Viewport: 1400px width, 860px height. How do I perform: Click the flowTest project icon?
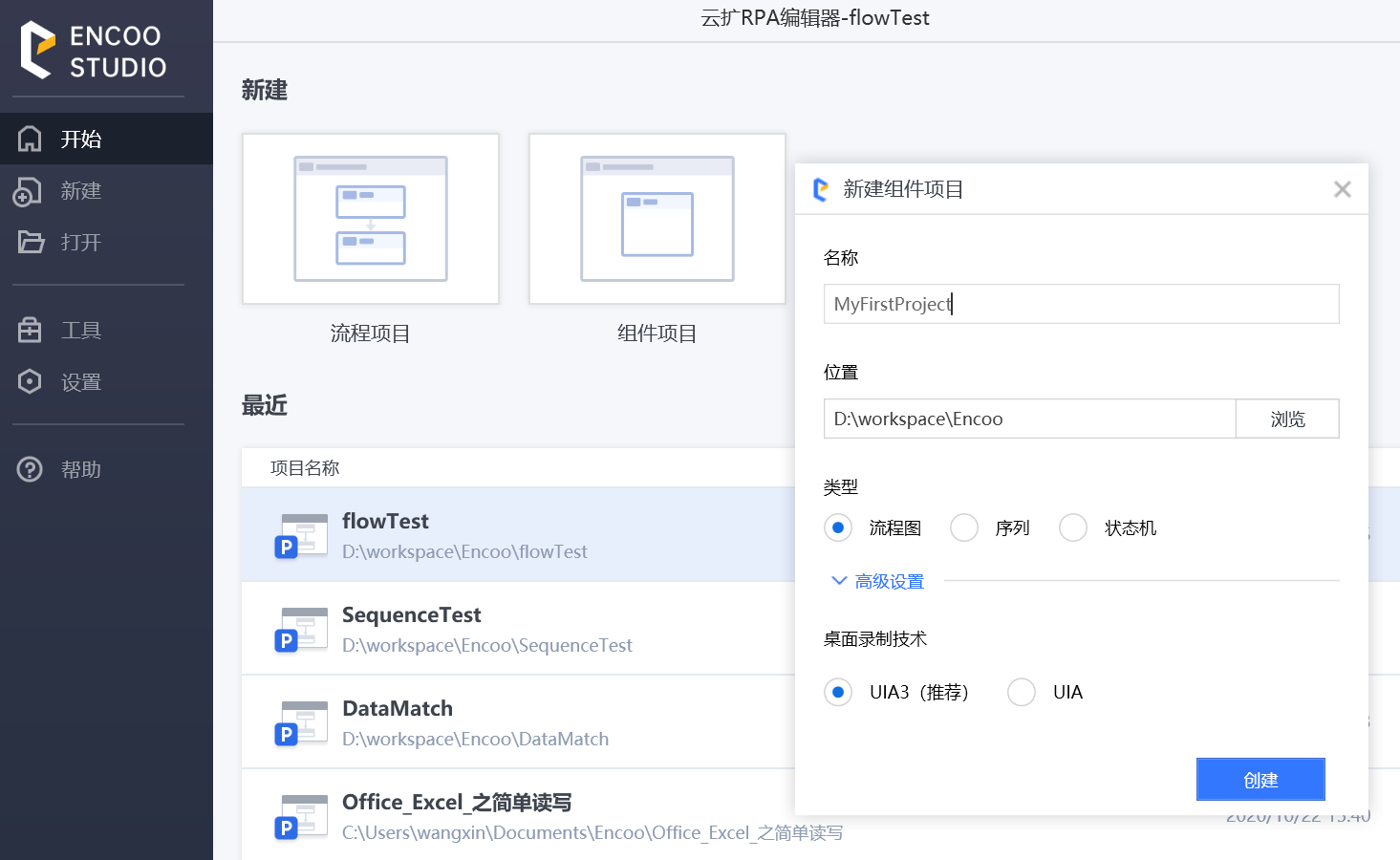click(x=301, y=536)
